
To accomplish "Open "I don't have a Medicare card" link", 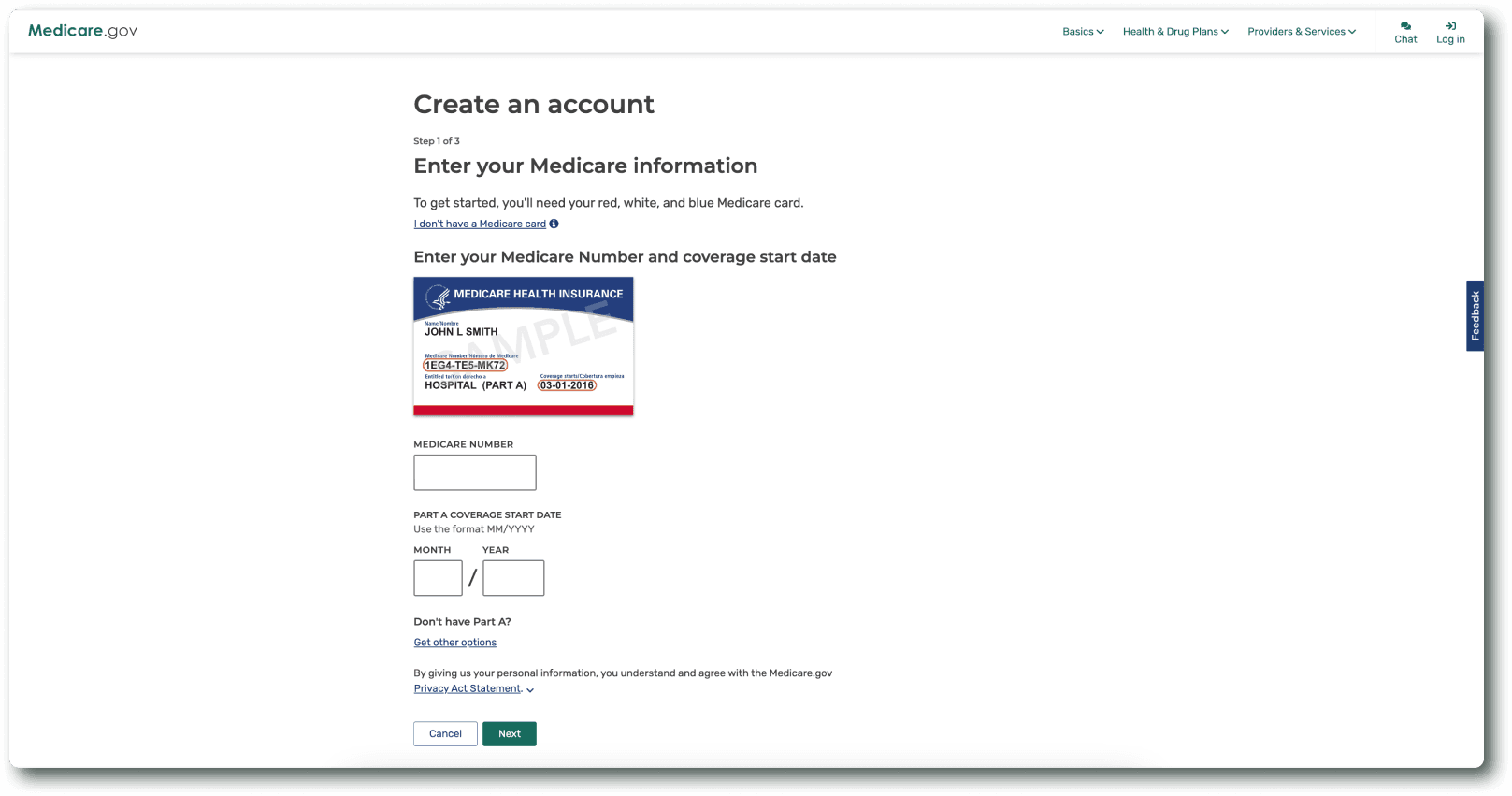I will point(480,224).
